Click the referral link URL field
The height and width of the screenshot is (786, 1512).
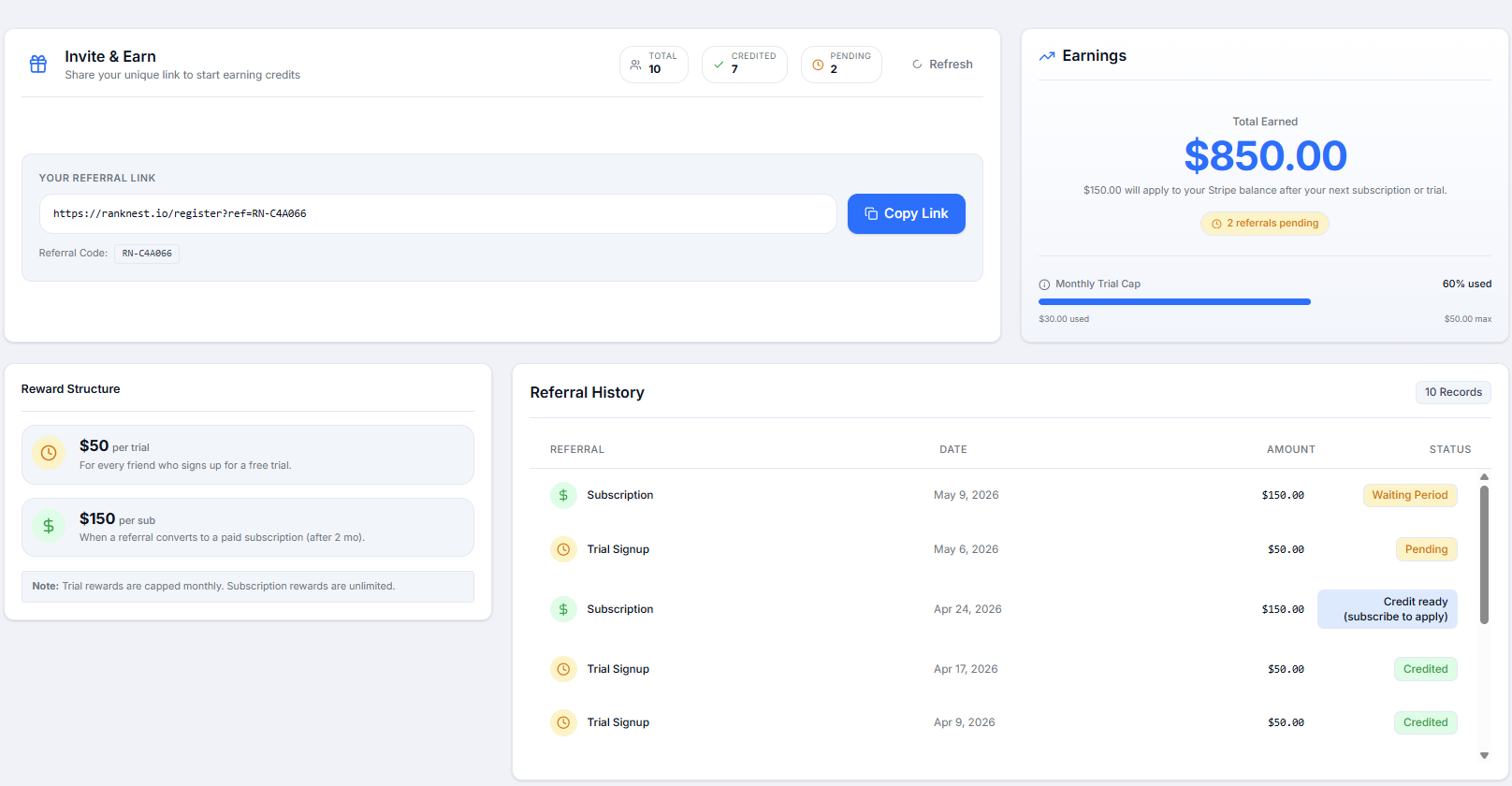pyautogui.click(x=438, y=214)
